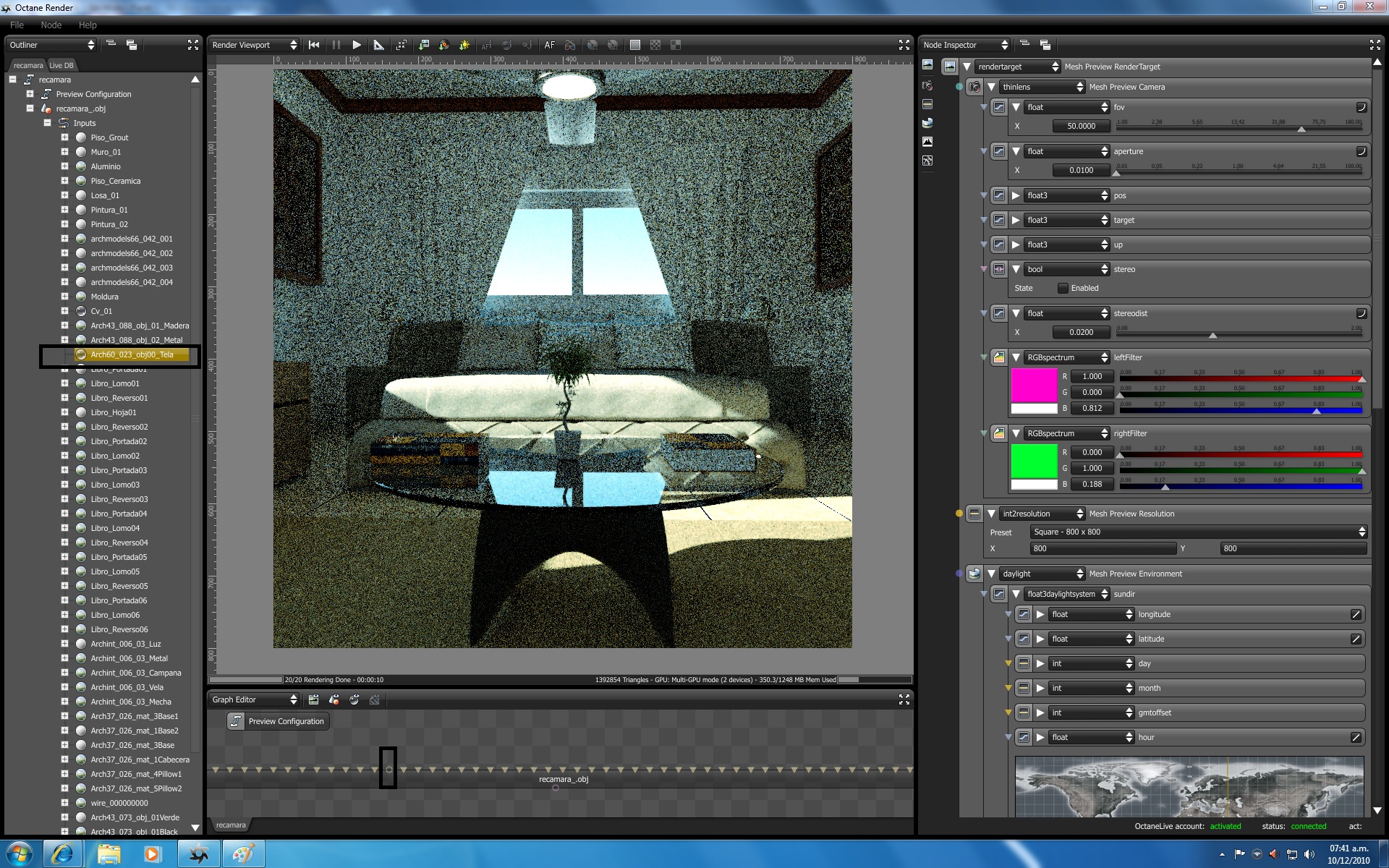1389x868 pixels.
Task: Click the magenta leftFilter color swatch
Action: 1033,385
